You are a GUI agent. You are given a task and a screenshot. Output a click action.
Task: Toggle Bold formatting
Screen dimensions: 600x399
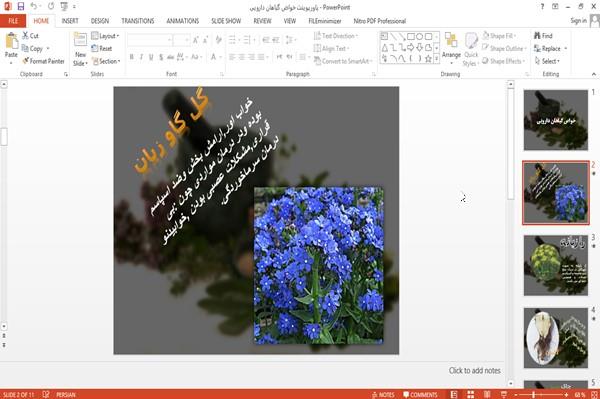[131, 57]
